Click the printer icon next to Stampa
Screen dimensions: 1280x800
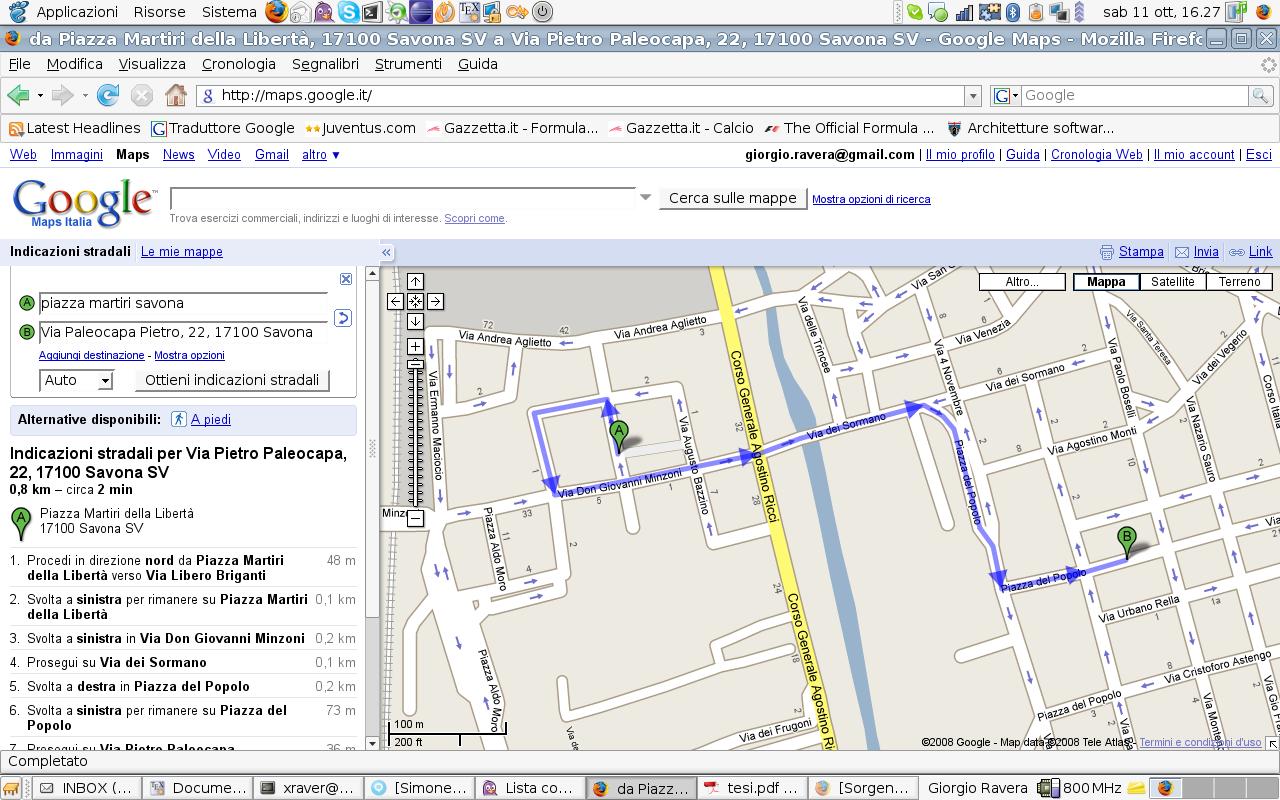[x=1106, y=252]
